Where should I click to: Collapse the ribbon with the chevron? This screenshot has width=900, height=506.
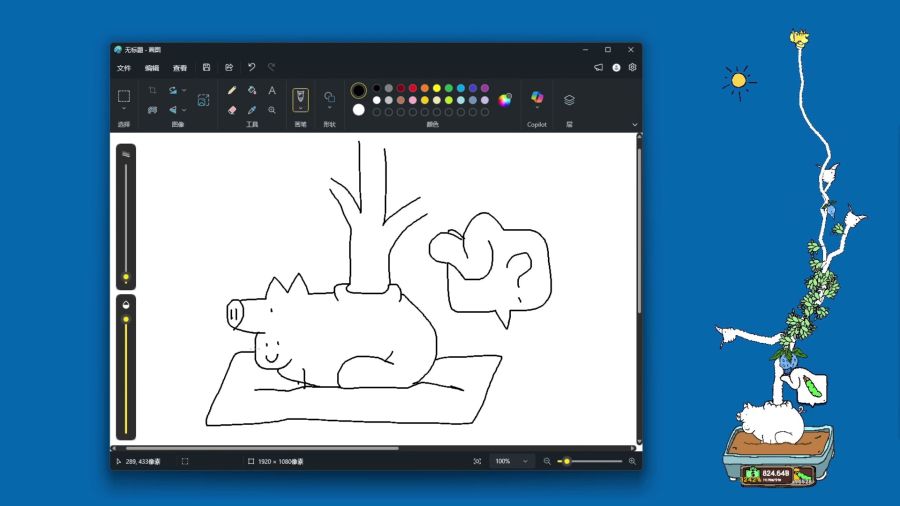[x=634, y=125]
